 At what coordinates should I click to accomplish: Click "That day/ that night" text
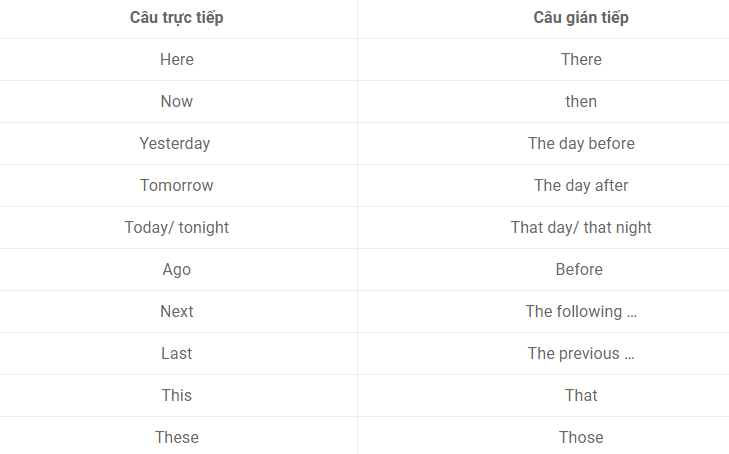point(581,228)
